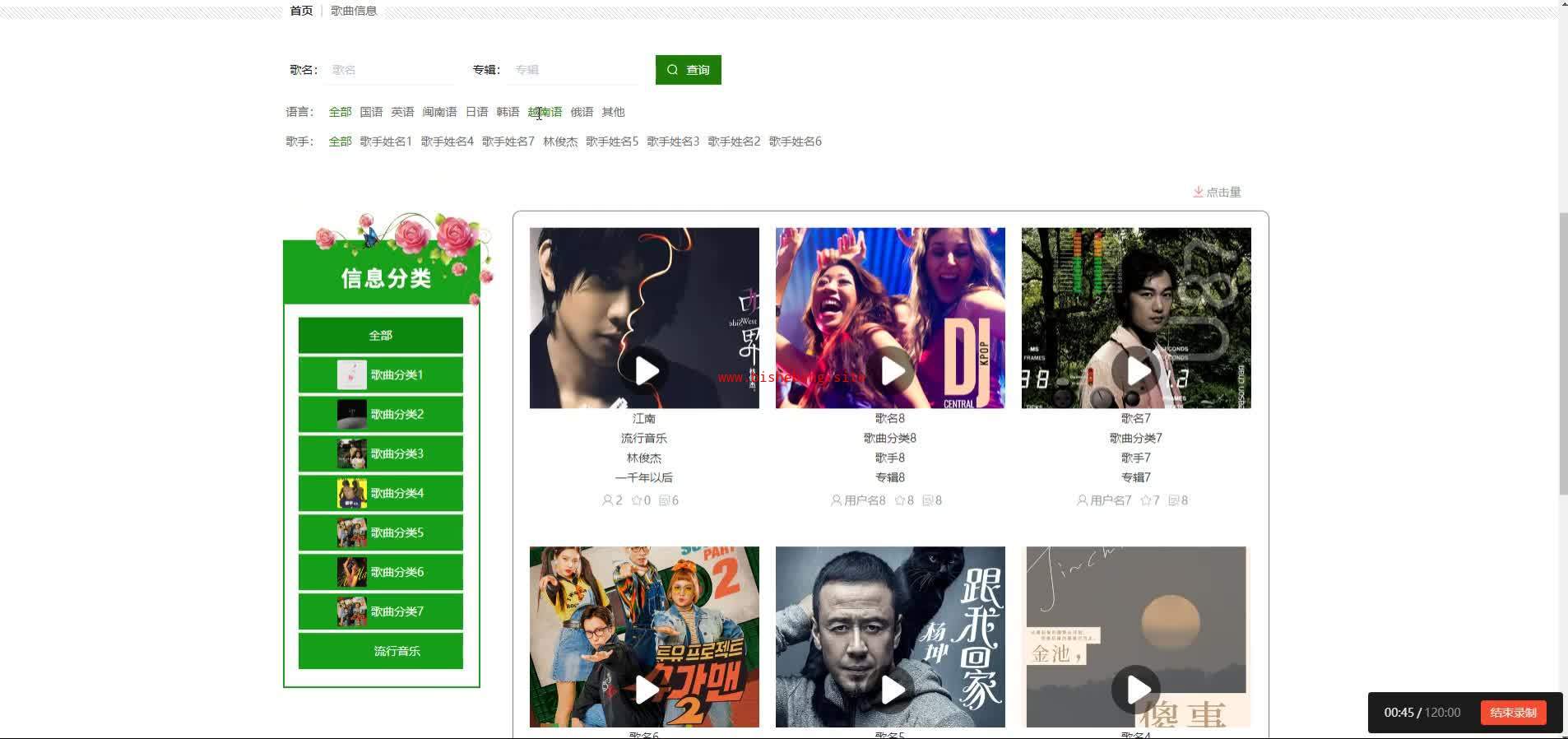Click the magnifier 查询 search button
The image size is (1568, 739).
688,70
